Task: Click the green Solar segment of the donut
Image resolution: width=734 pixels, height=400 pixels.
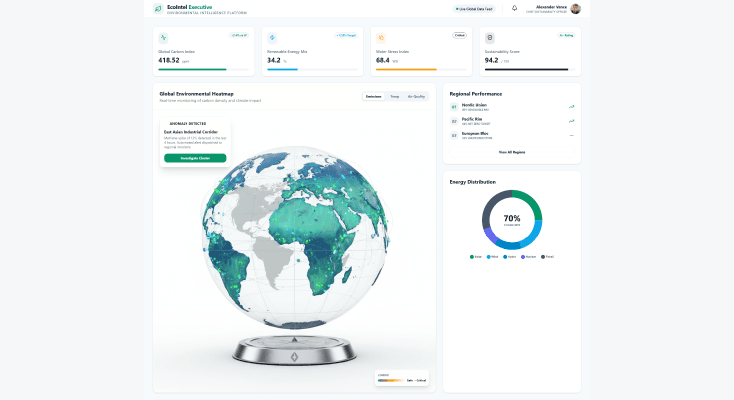Action: pyautogui.click(x=532, y=201)
